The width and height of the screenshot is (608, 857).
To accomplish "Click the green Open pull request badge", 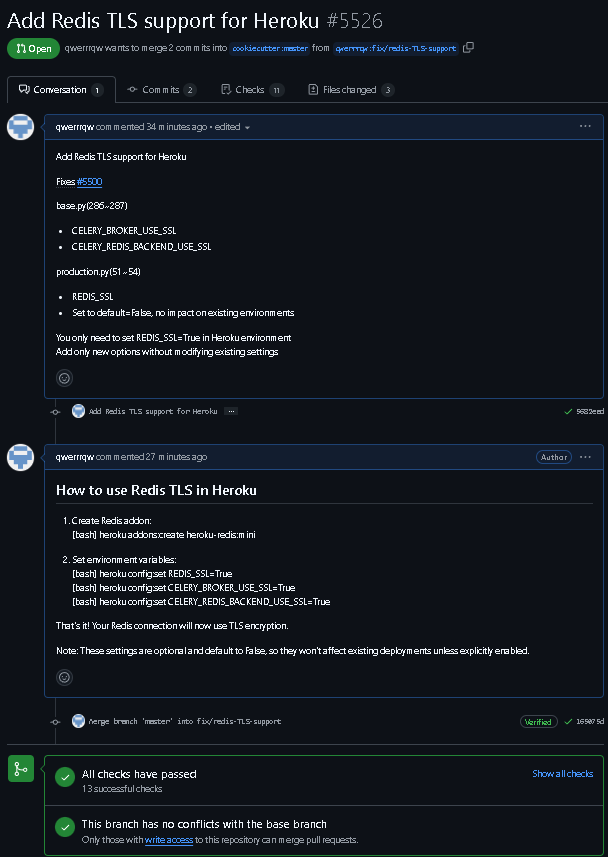I will 33,47.
